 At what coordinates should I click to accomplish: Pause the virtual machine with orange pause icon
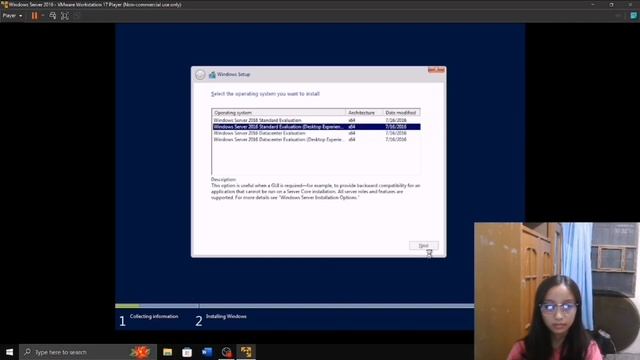(x=35, y=16)
